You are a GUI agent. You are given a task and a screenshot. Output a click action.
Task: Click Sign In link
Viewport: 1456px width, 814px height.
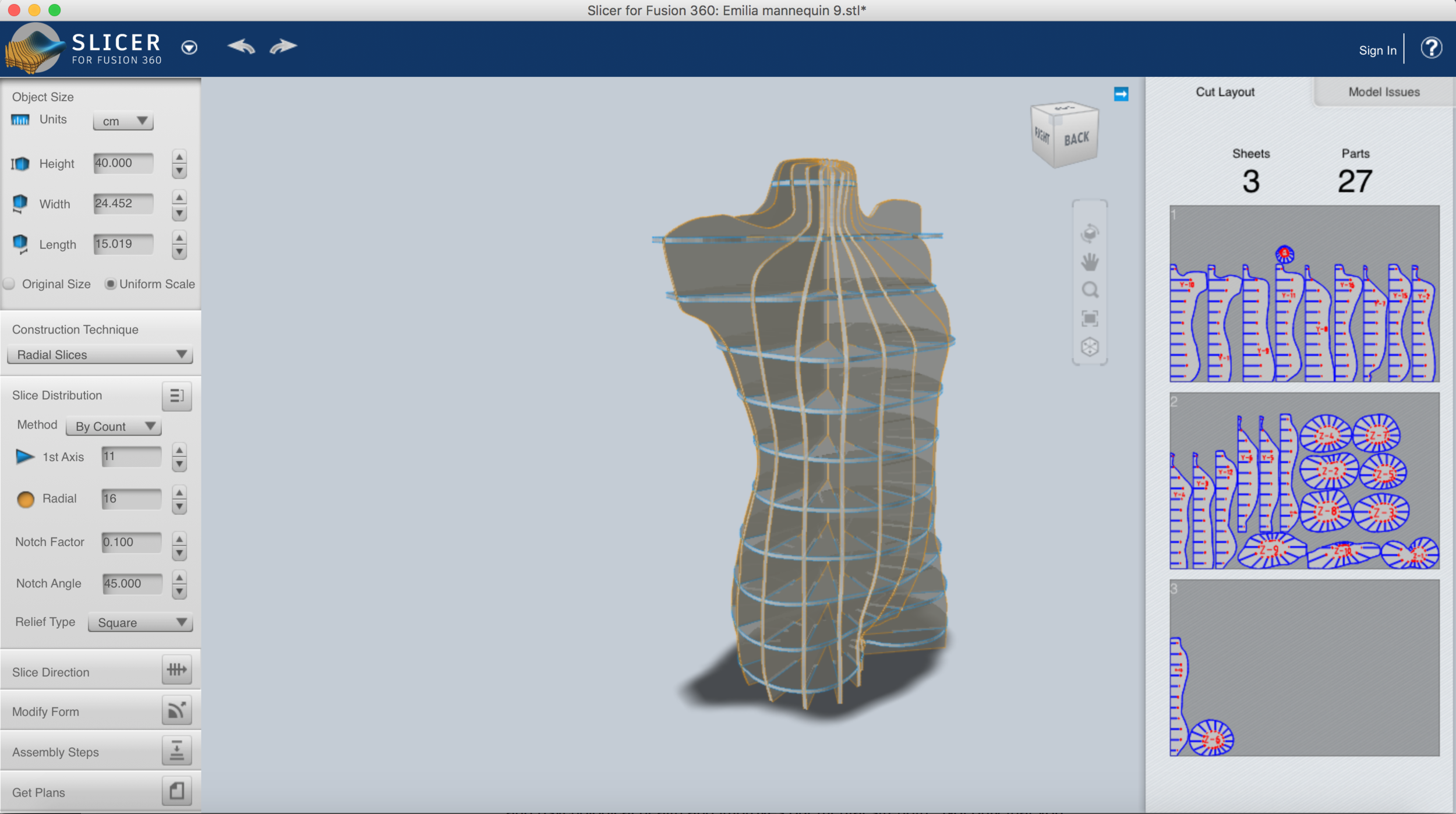coord(1377,50)
